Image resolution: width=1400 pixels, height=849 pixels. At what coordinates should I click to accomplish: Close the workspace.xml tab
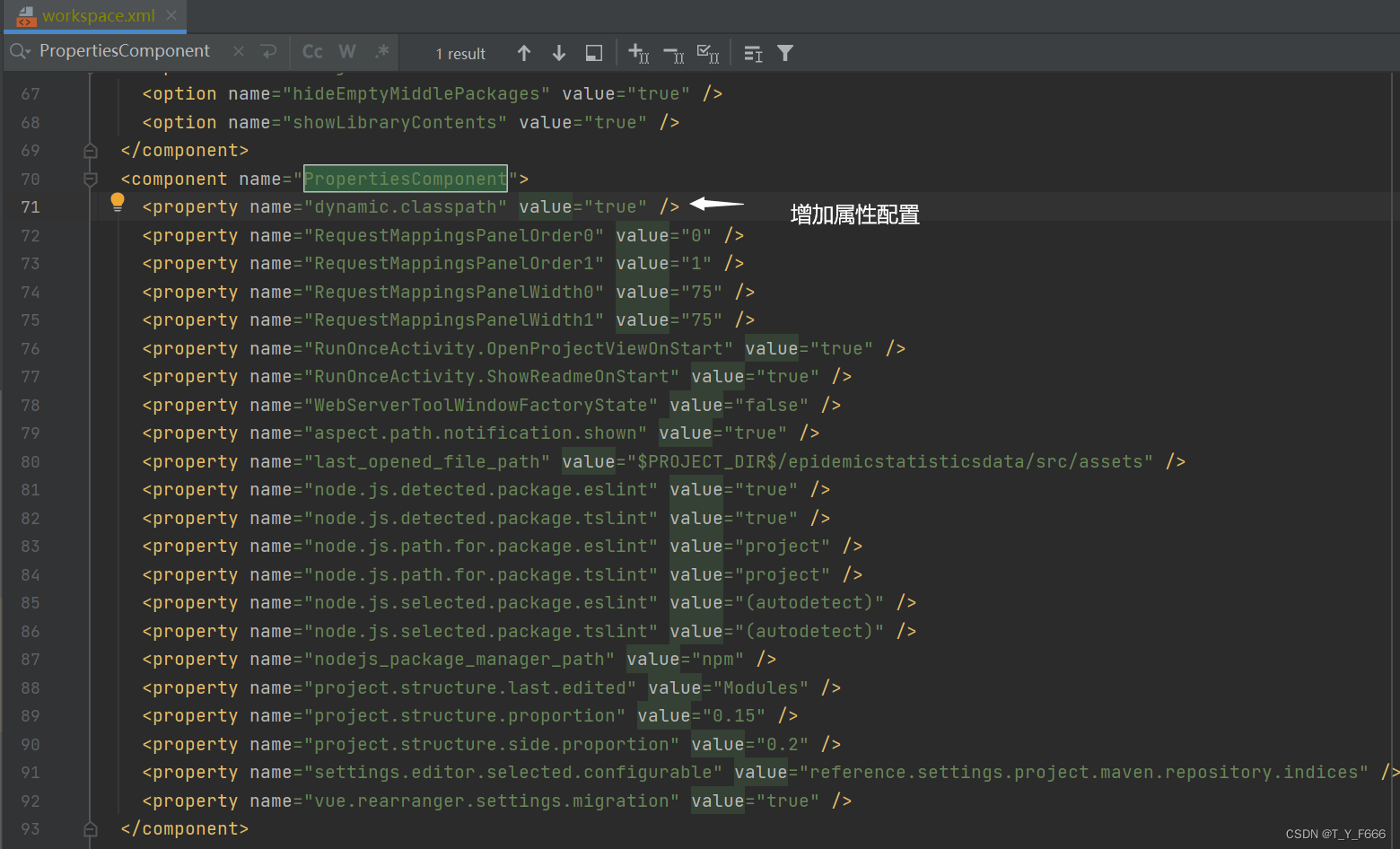[171, 15]
